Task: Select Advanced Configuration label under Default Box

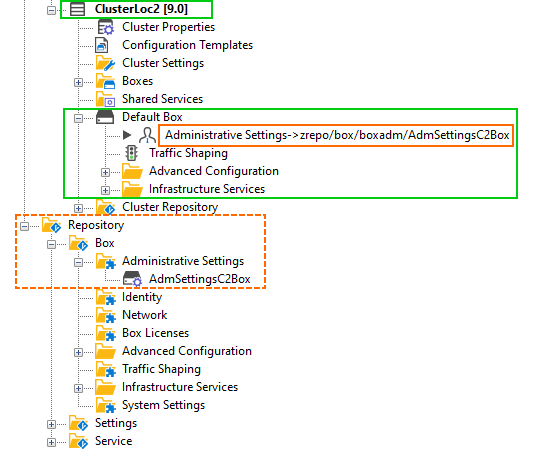Action: (214, 171)
